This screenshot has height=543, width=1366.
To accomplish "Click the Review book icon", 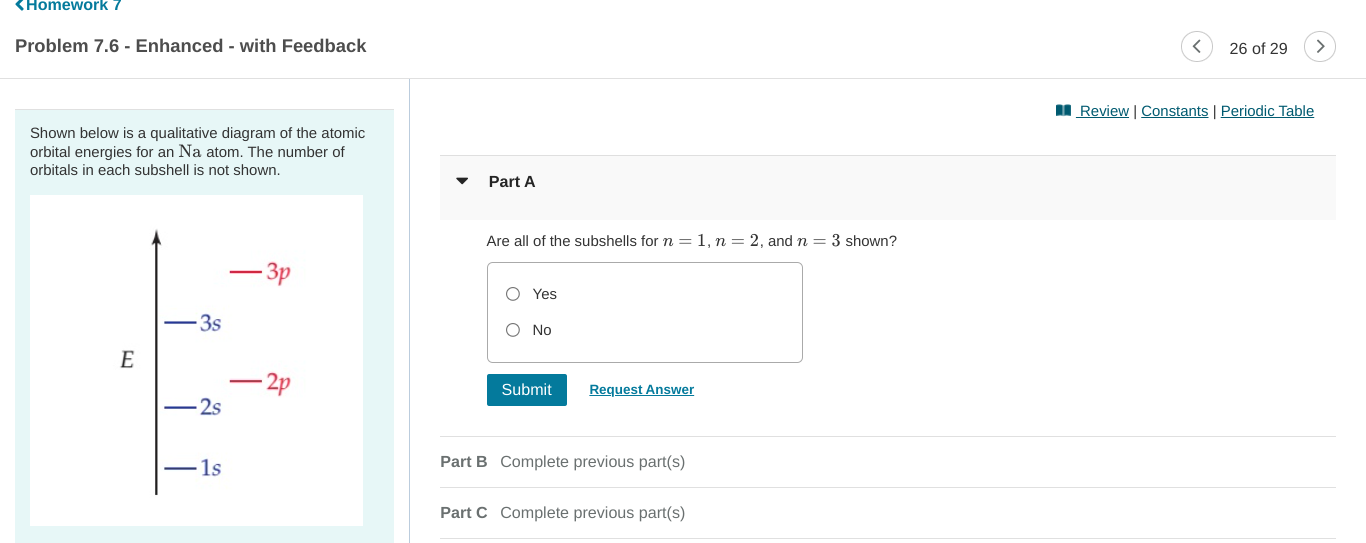I will click(x=1063, y=111).
